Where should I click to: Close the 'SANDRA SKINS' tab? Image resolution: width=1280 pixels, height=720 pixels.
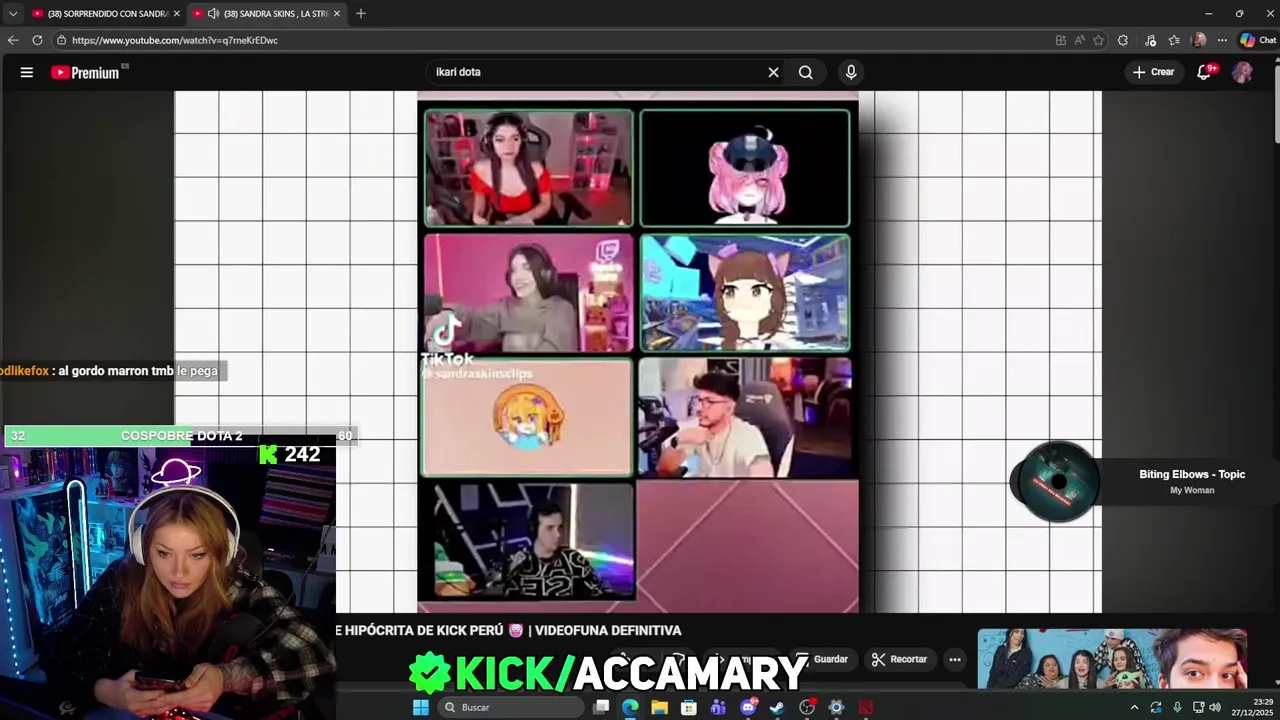tap(337, 14)
